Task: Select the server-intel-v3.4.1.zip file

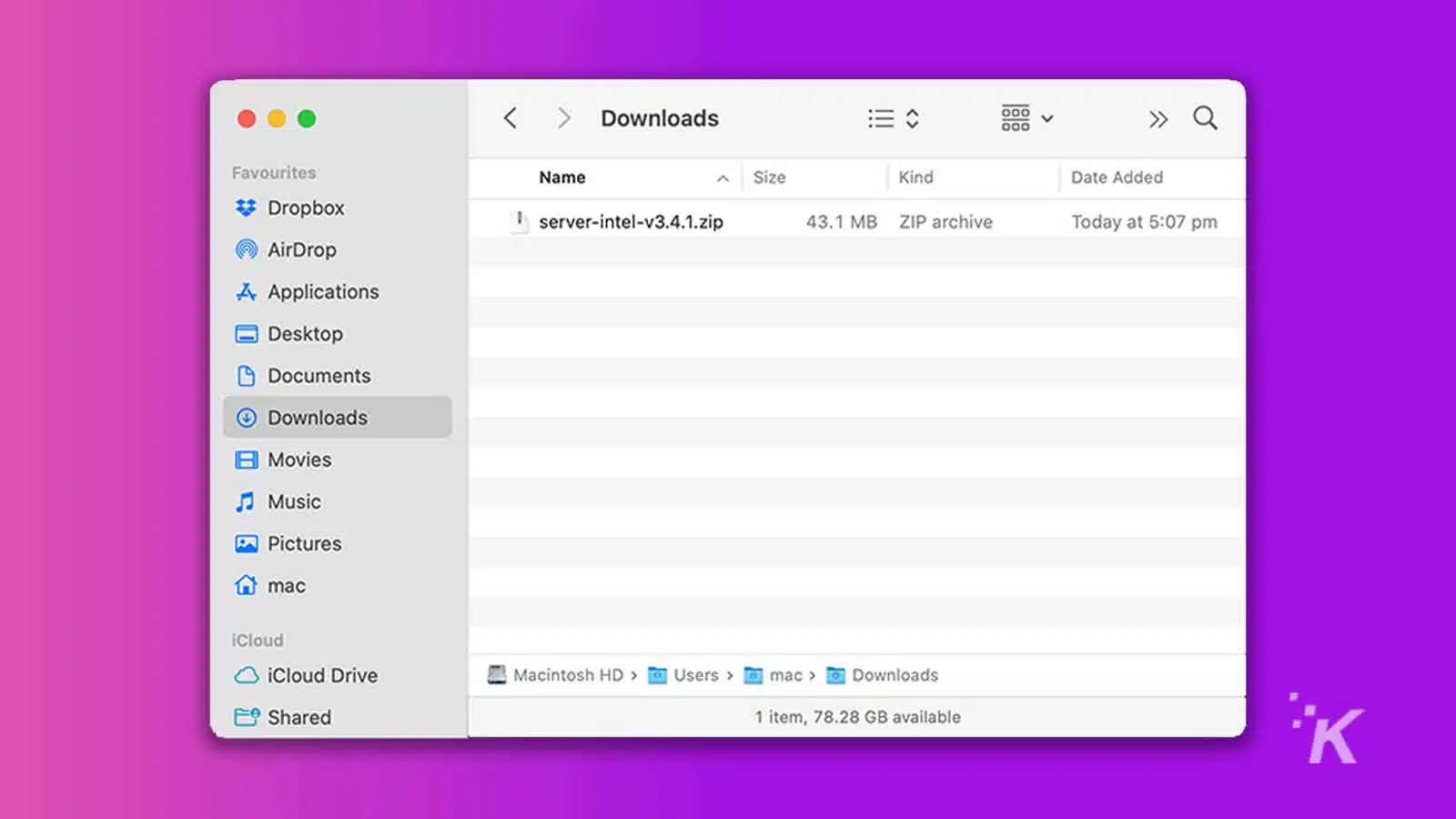Action: pyautogui.click(x=630, y=221)
